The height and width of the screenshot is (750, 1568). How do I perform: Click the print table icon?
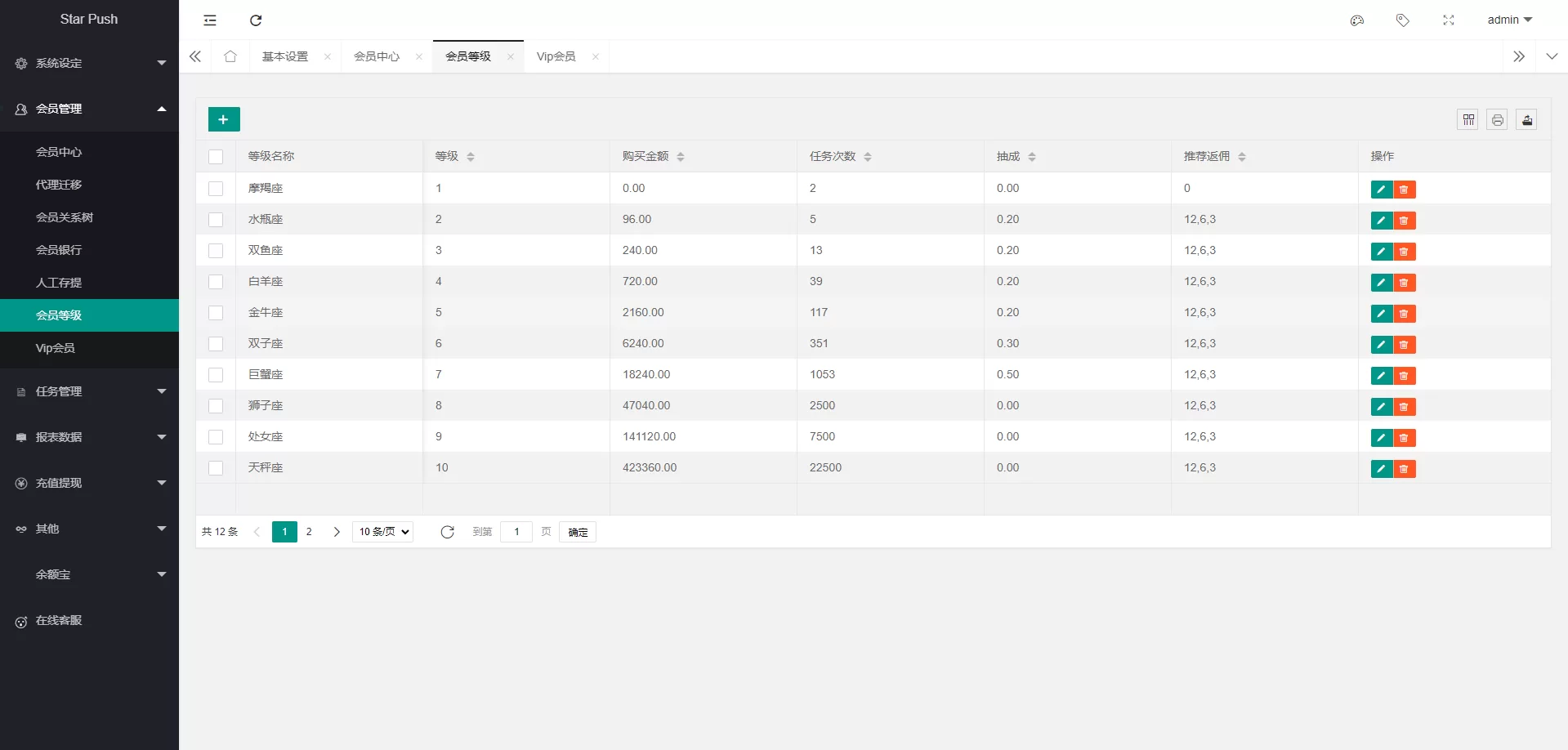(x=1497, y=120)
